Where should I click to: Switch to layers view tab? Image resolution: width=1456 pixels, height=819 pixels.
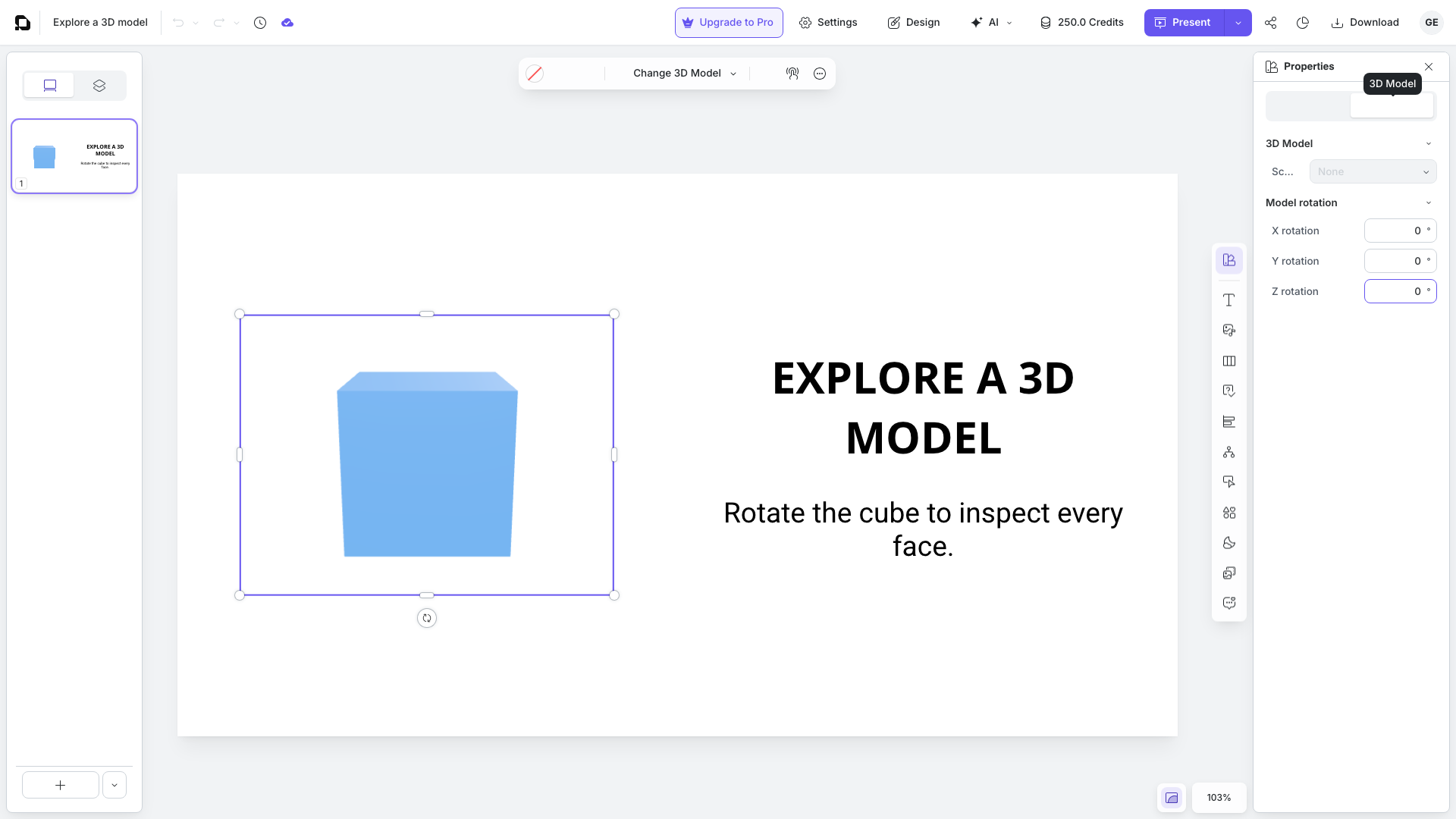pos(99,86)
